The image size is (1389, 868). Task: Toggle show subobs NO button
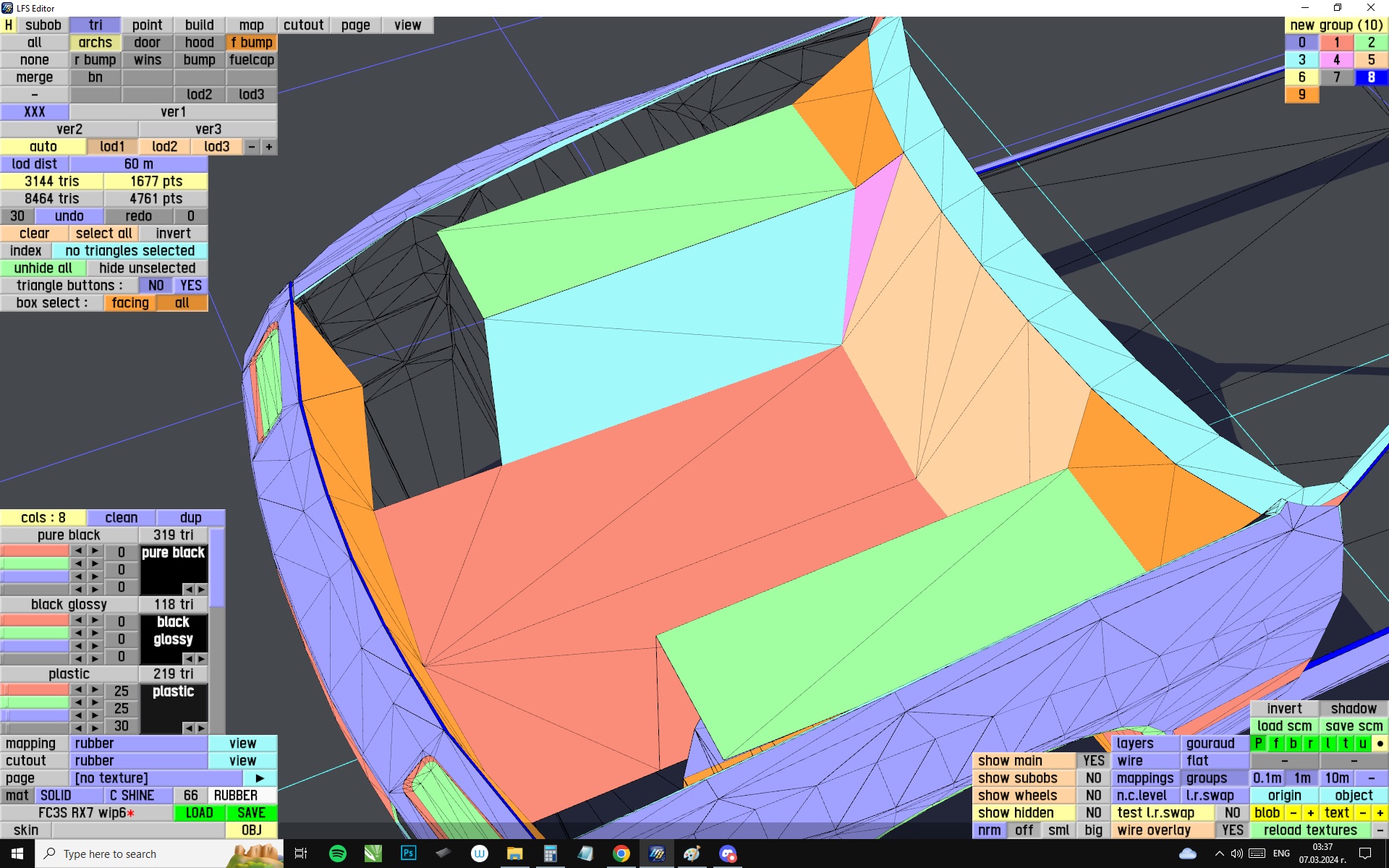pyautogui.click(x=1093, y=778)
